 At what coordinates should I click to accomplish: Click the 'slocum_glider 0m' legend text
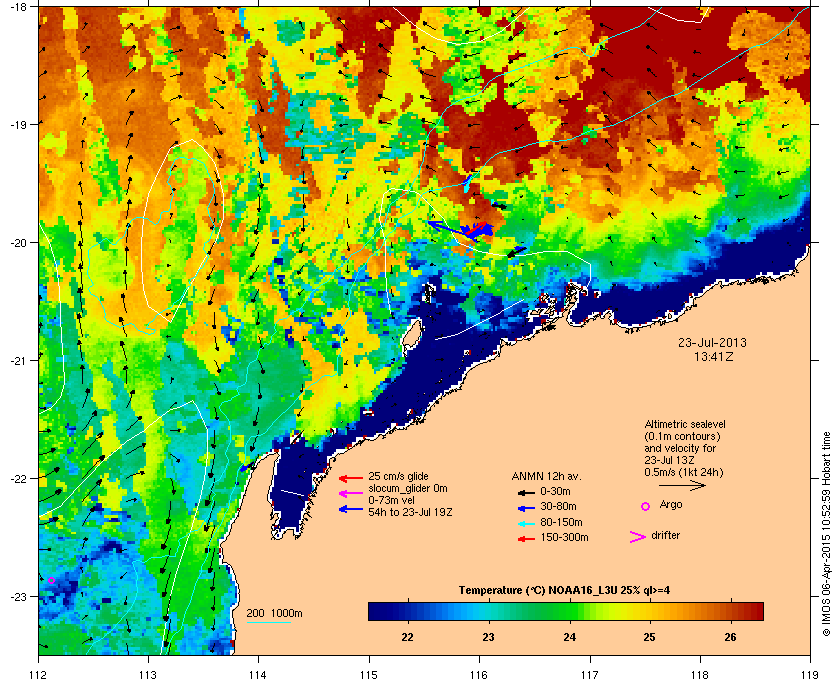pos(408,488)
